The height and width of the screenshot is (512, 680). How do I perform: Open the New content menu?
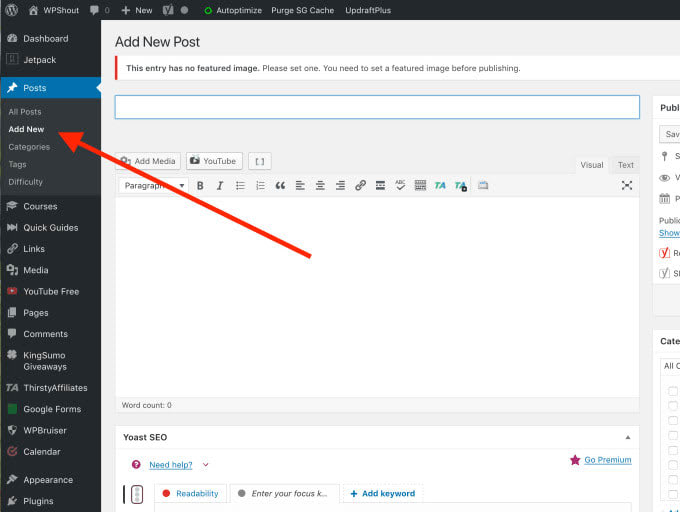(137, 10)
